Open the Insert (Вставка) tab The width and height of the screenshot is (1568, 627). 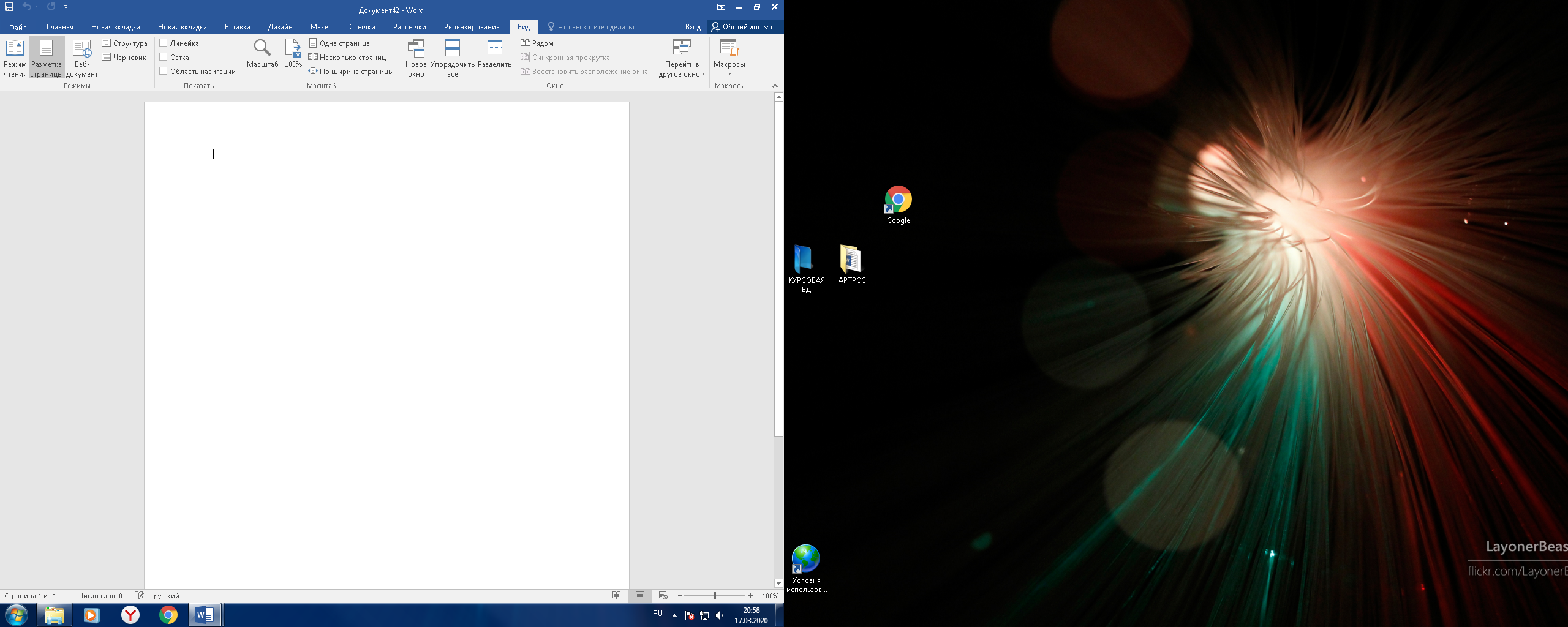[237, 27]
